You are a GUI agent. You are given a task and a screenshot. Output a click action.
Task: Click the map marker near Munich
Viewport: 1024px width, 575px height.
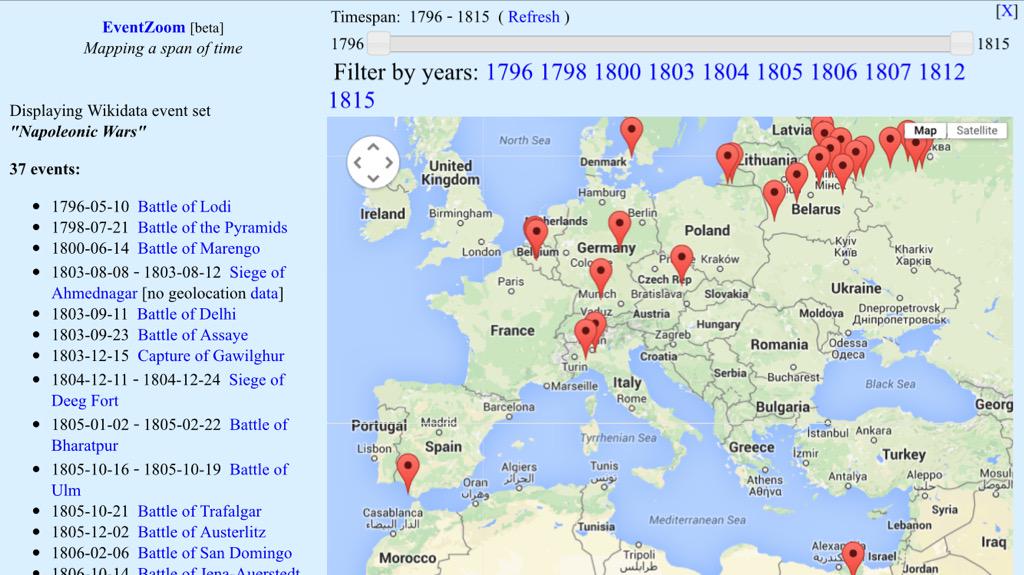(600, 275)
